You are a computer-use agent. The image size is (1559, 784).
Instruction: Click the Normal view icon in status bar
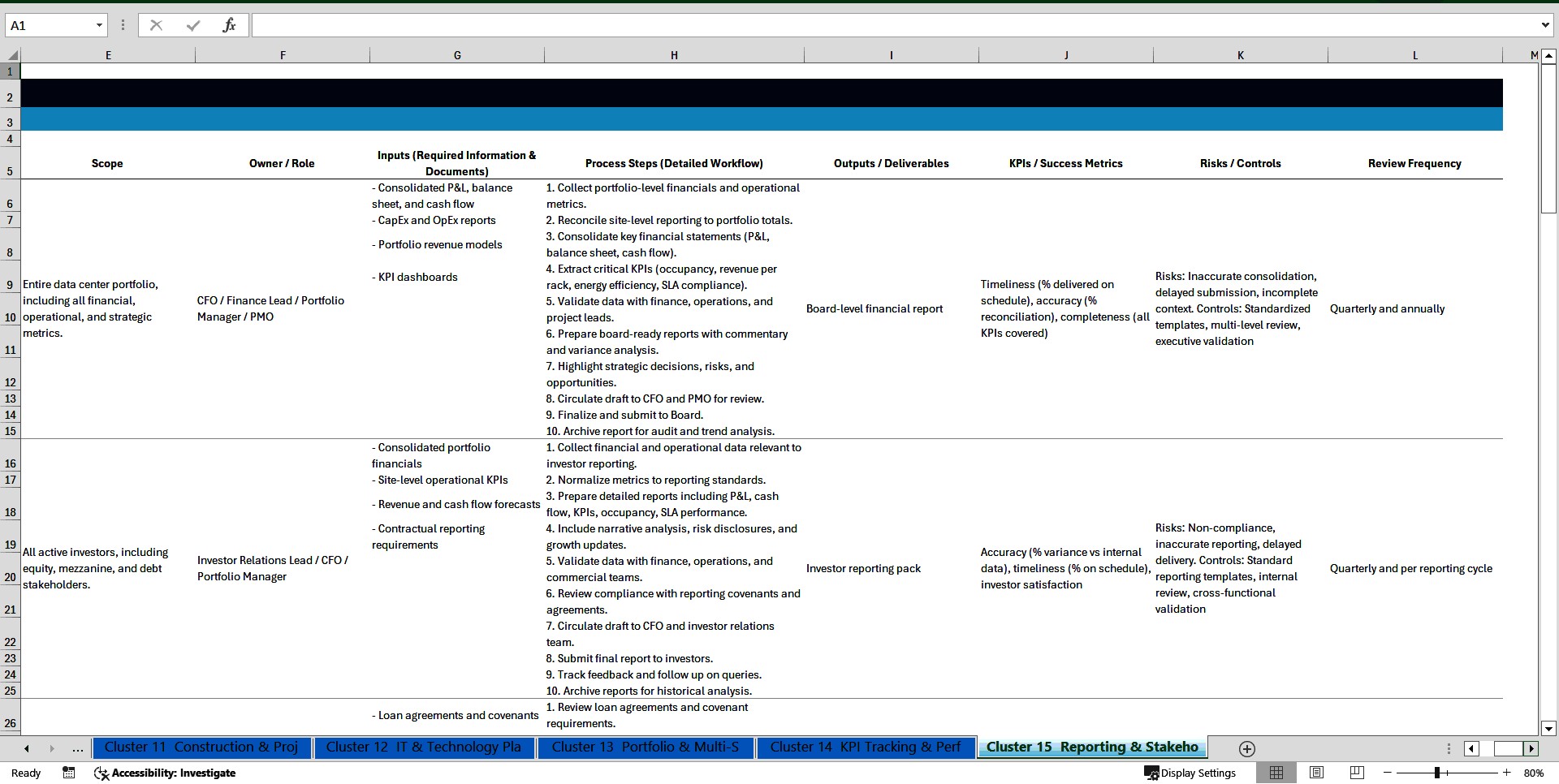(x=1276, y=773)
